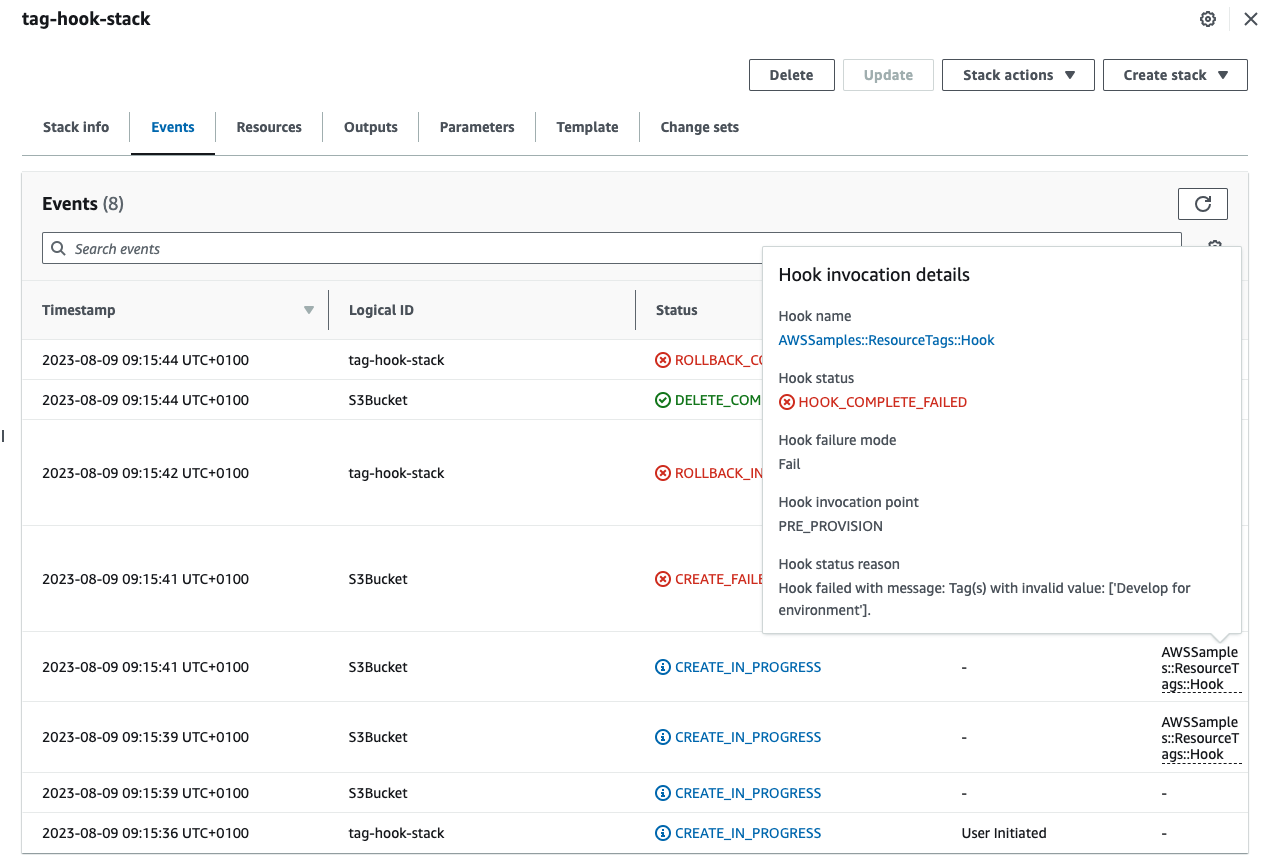Click the HOOK_COMPLETE_FAILED error icon
Viewport: 1267px width, 866px height.
click(x=787, y=402)
